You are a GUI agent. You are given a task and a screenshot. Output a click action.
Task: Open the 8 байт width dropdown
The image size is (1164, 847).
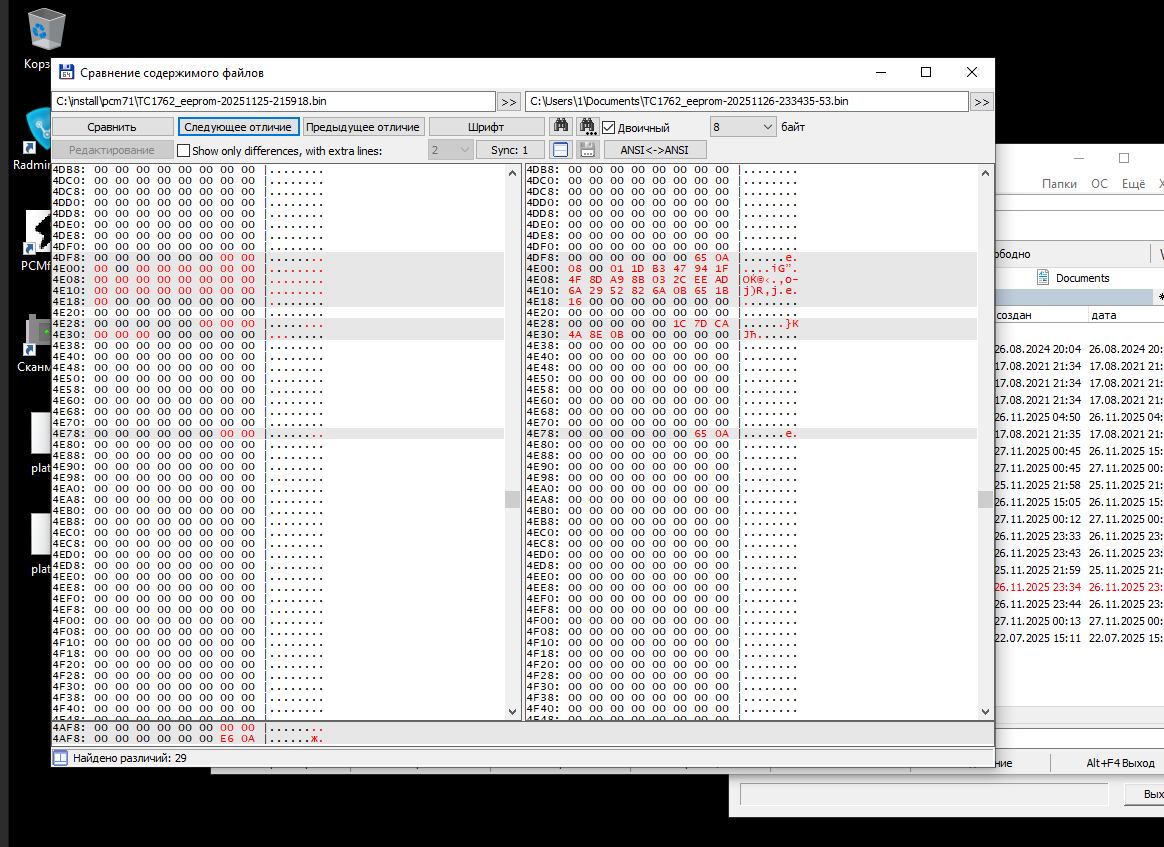point(743,127)
